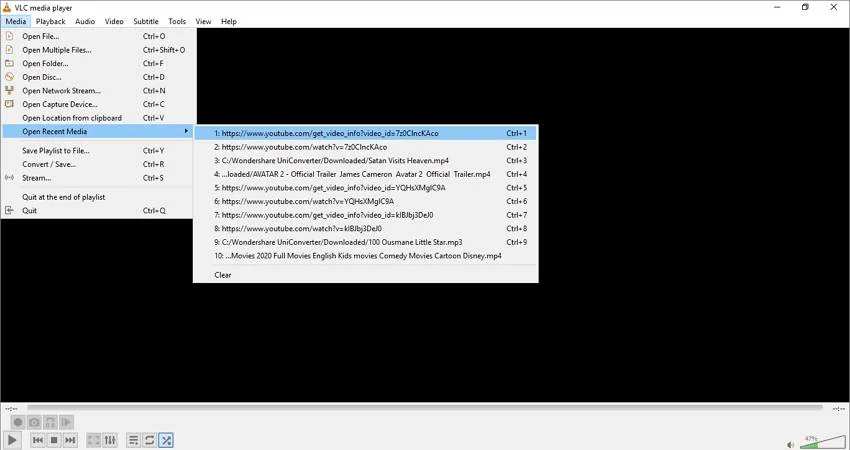Click the Quit door icon
This screenshot has height=450, width=850.
[x=9, y=210]
